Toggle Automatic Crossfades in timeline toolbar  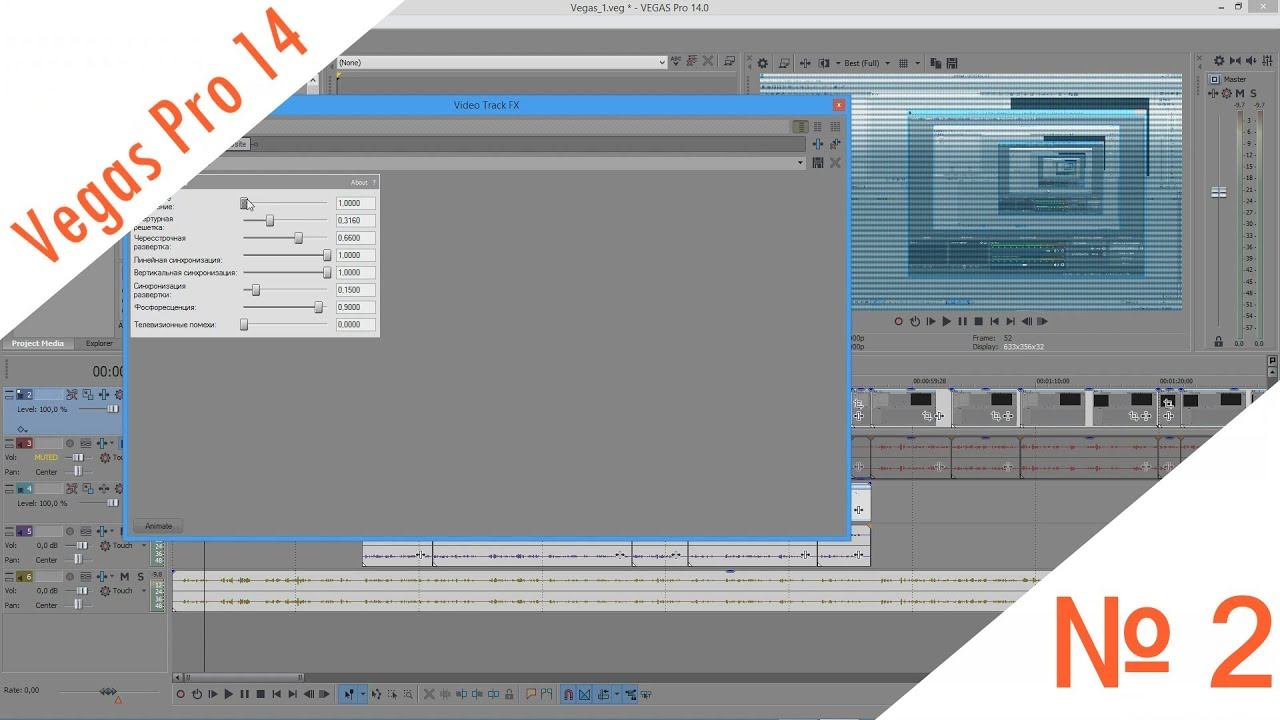click(x=585, y=694)
